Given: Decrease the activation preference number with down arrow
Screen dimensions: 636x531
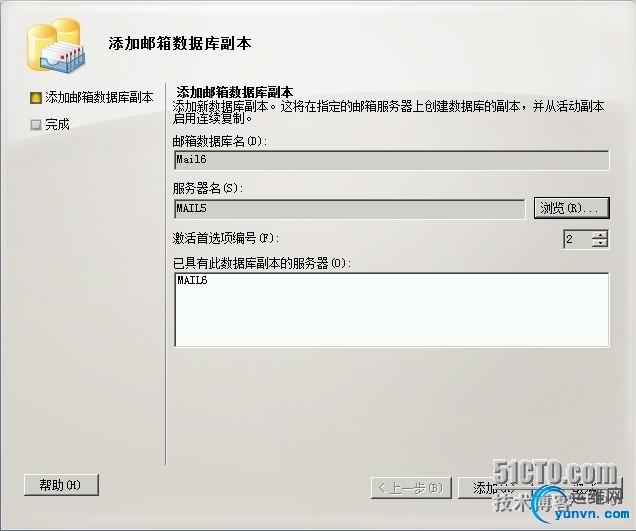Looking at the screenshot, I should [599, 243].
